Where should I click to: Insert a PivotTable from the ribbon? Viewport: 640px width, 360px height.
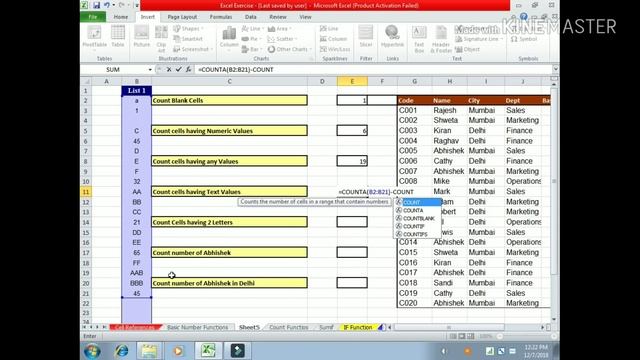pos(94,38)
